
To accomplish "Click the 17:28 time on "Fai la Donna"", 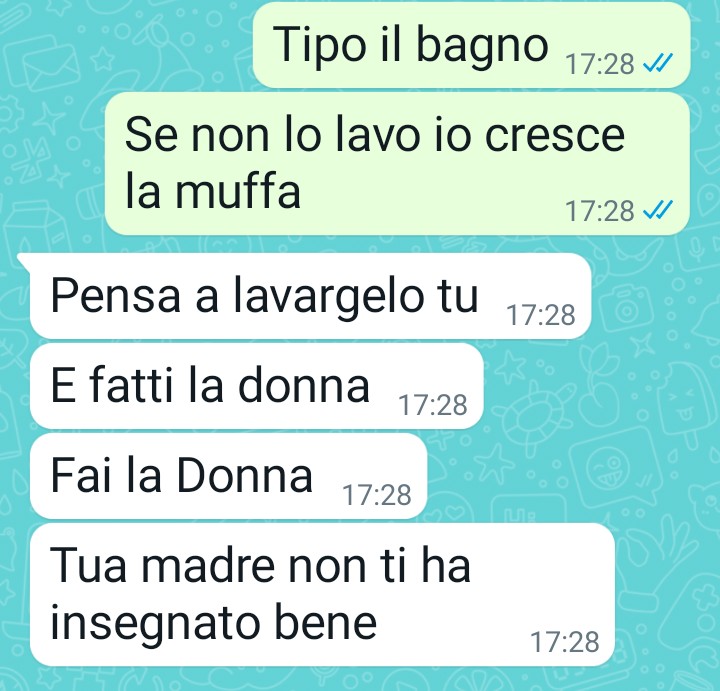I will (x=377, y=495).
